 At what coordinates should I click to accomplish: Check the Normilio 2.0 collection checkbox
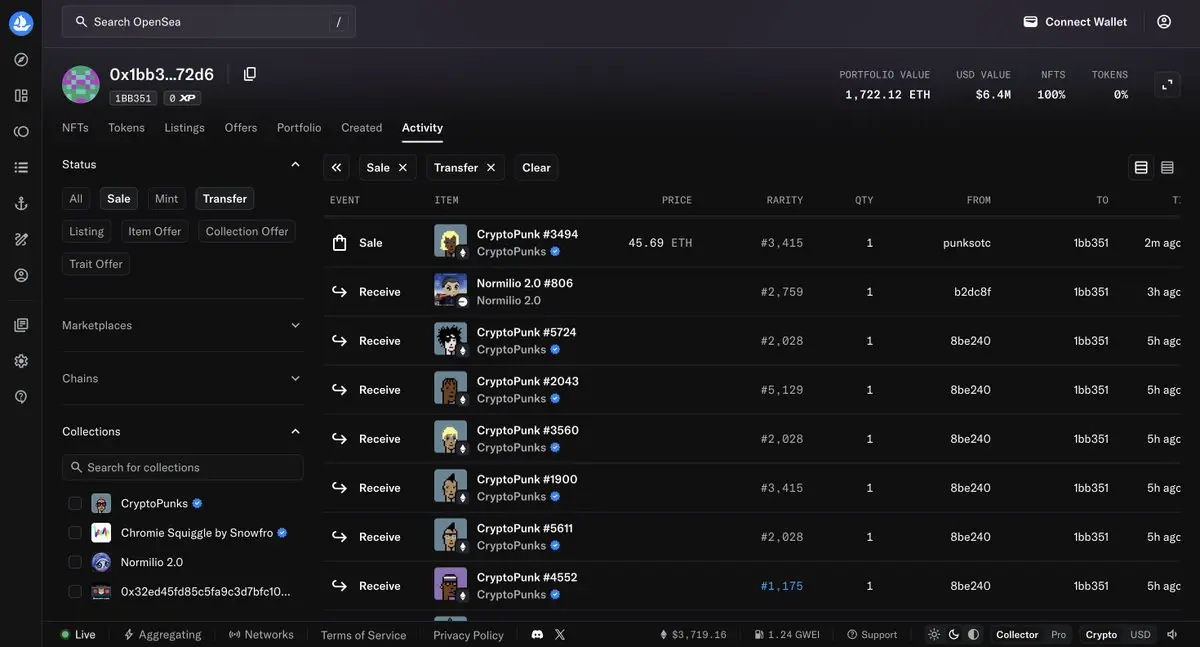[x=75, y=562]
